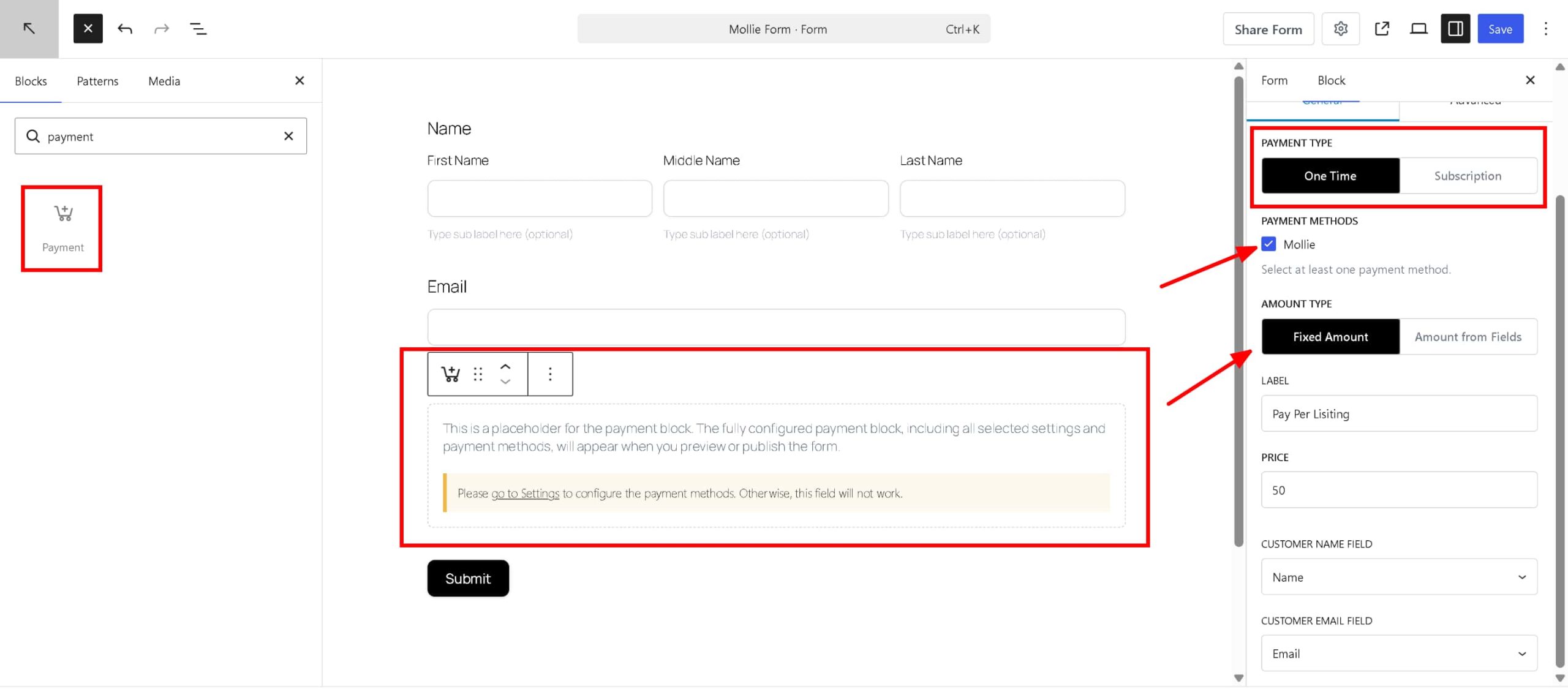Screen dimensions: 1568x689
Task: Click the Last Name sub label placeholder
Action: (973, 234)
